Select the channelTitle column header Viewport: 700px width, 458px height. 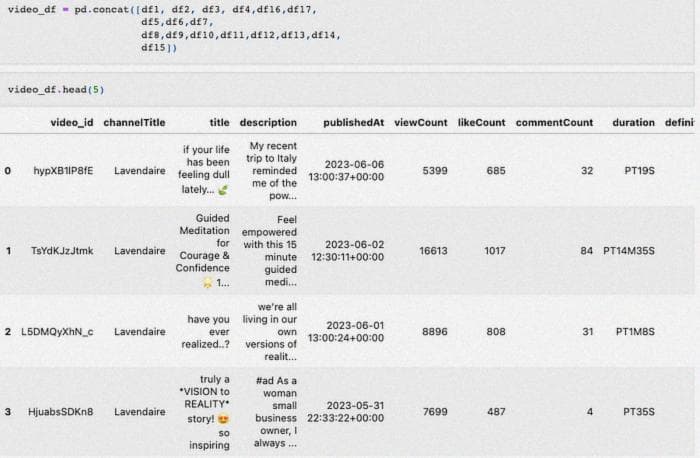134,123
